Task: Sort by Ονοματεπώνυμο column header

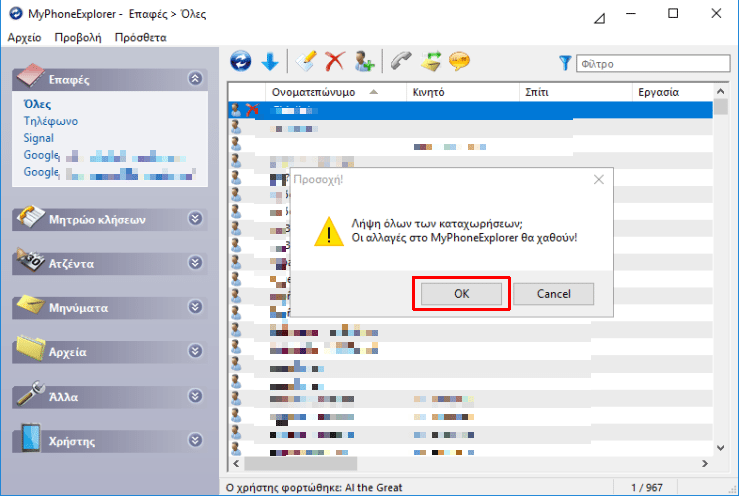Action: click(336, 92)
